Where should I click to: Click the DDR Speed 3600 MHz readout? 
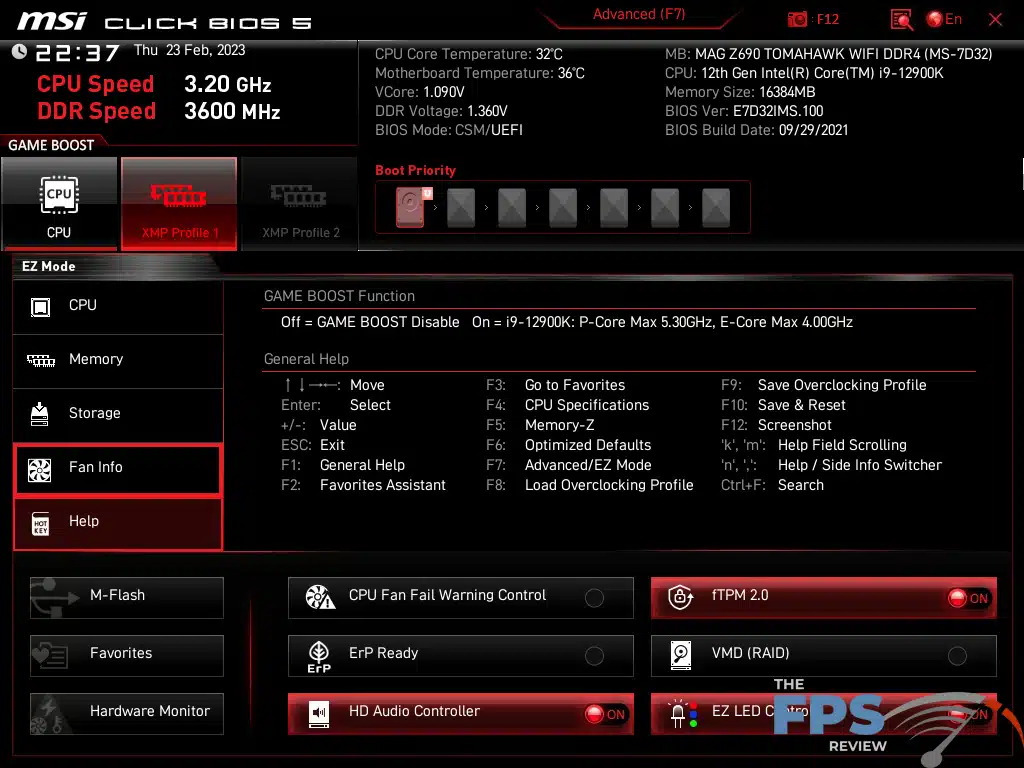159,111
